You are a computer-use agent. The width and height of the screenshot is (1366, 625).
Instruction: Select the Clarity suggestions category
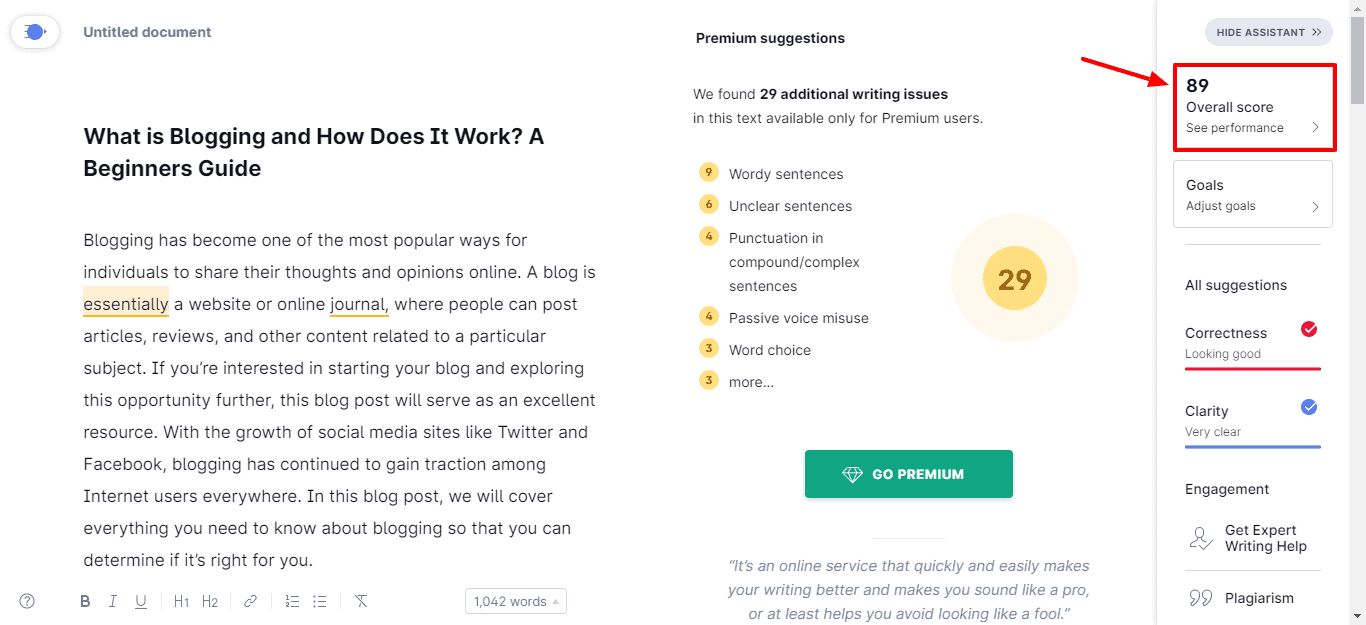coord(1252,420)
